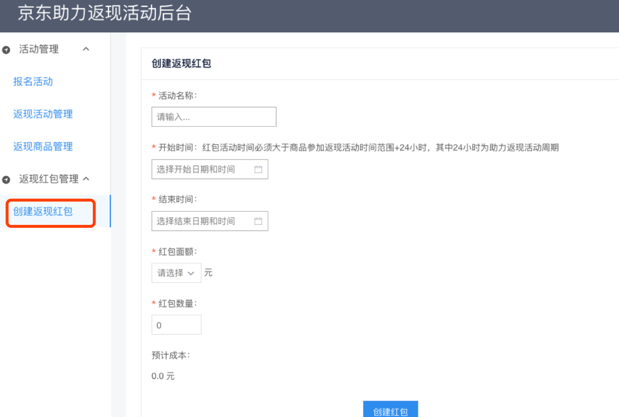This screenshot has width=619, height=417.
Task: Collapse the 返现红包管理 menu chevron
Action: click(x=86, y=179)
